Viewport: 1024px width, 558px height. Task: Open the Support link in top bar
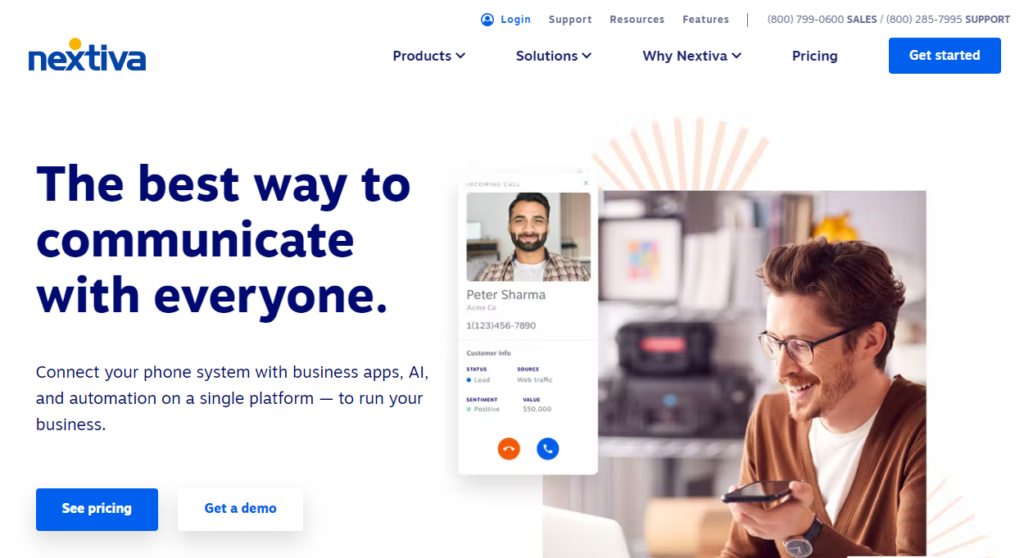tap(570, 20)
